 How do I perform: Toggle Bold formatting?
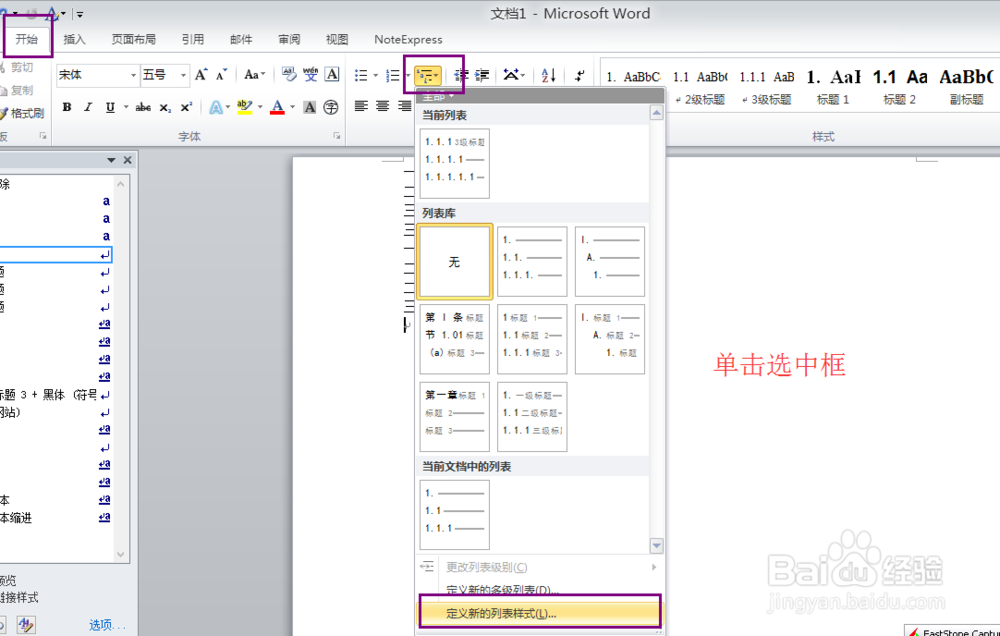[67, 108]
